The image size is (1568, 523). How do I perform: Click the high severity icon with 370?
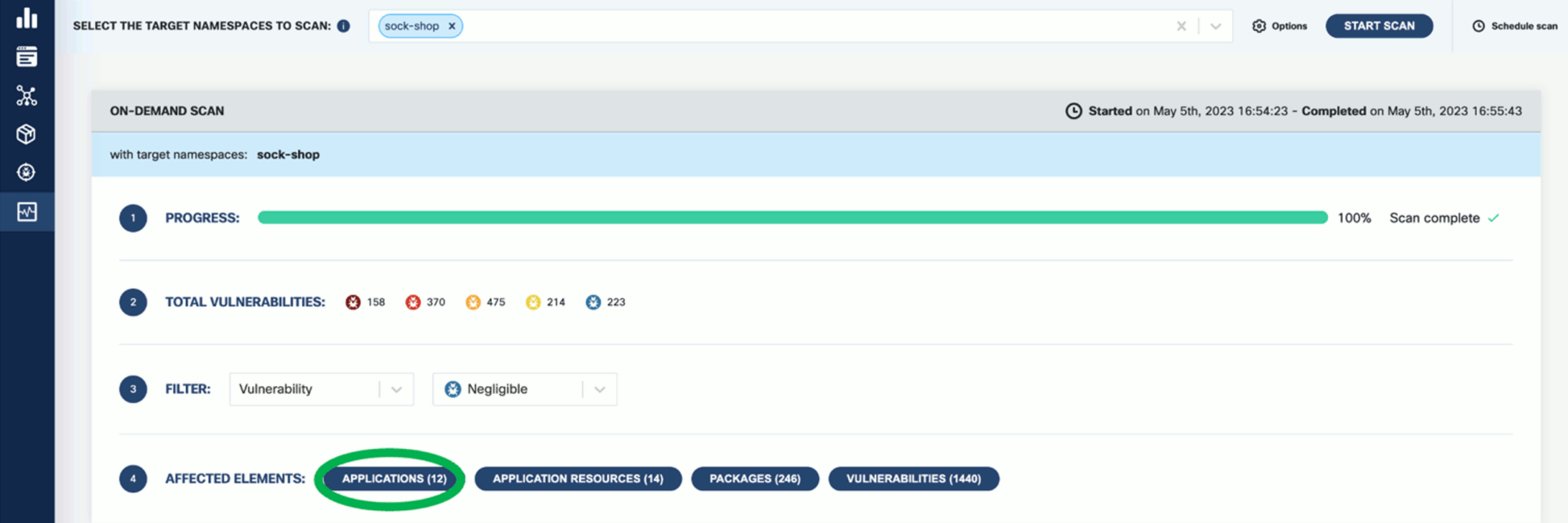[413, 302]
